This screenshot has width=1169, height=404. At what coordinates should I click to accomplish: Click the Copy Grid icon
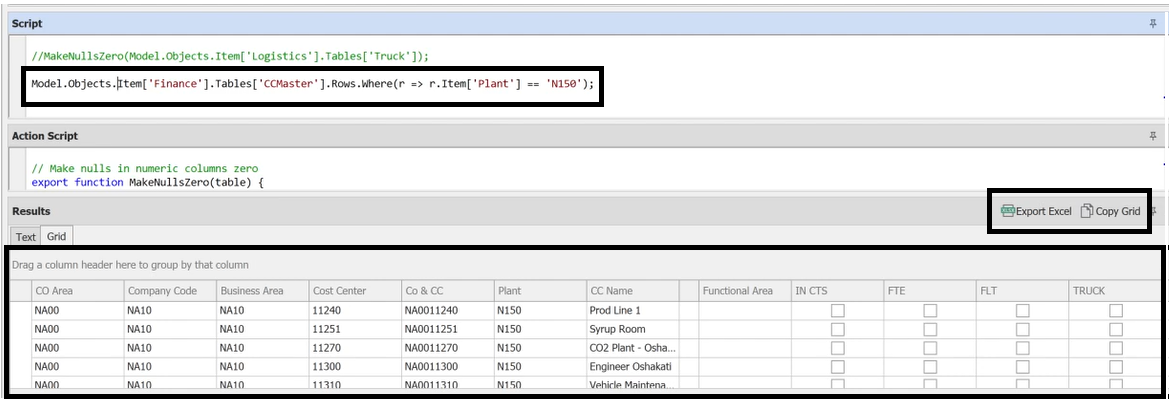coord(1086,211)
